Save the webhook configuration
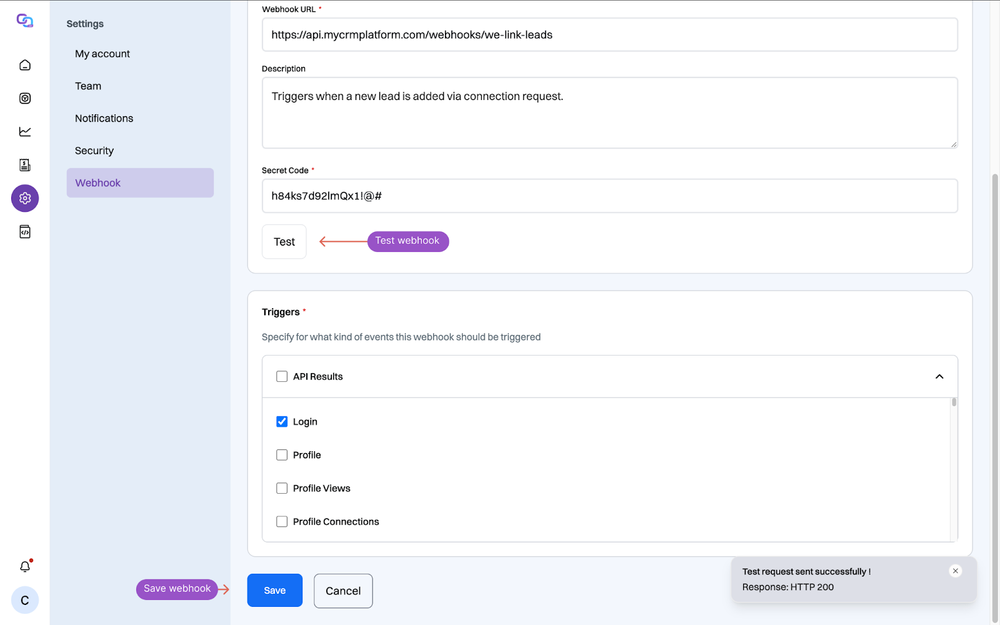 [274, 590]
